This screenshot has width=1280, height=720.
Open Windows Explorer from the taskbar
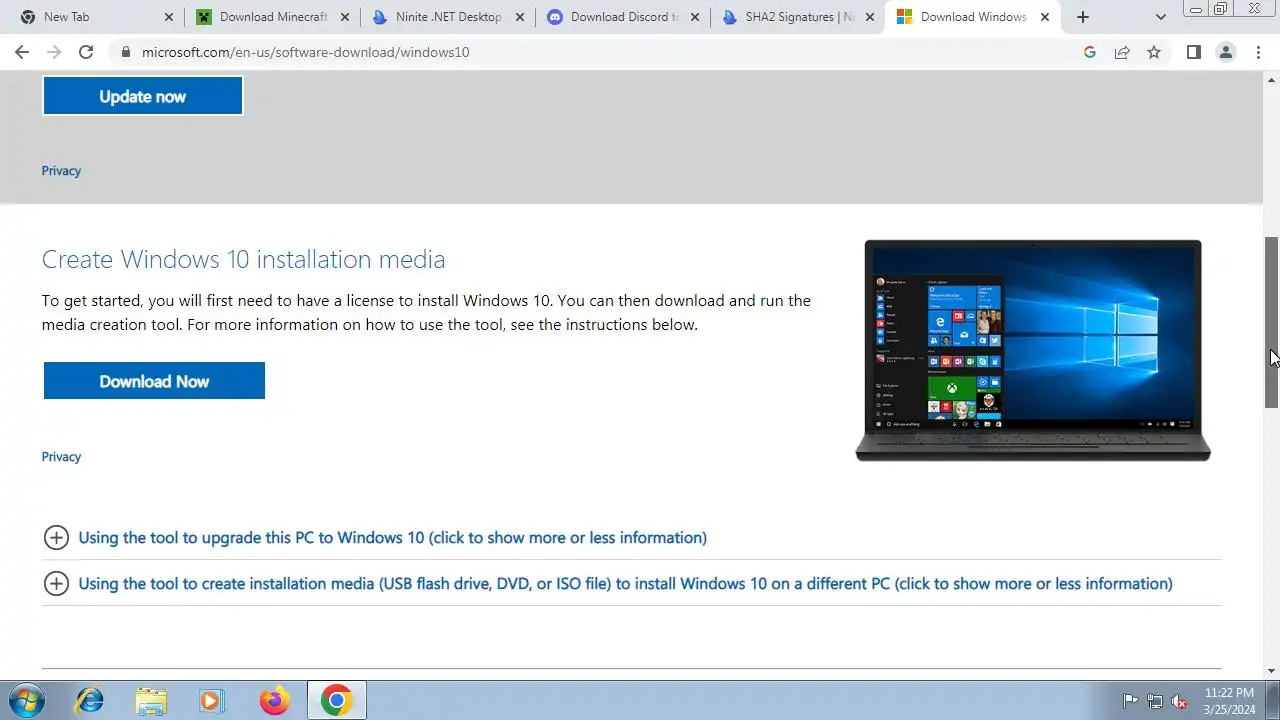point(151,701)
